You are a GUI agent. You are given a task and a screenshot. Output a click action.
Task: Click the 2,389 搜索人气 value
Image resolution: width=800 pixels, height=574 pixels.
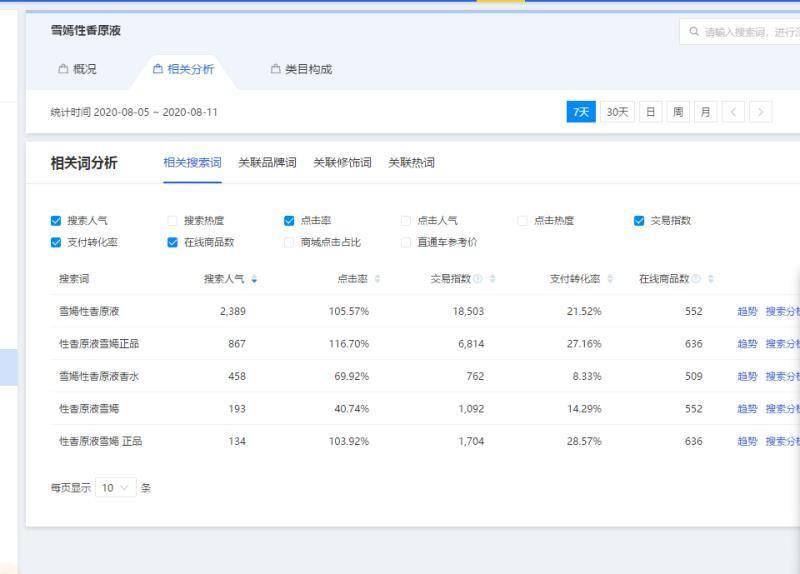click(x=233, y=311)
